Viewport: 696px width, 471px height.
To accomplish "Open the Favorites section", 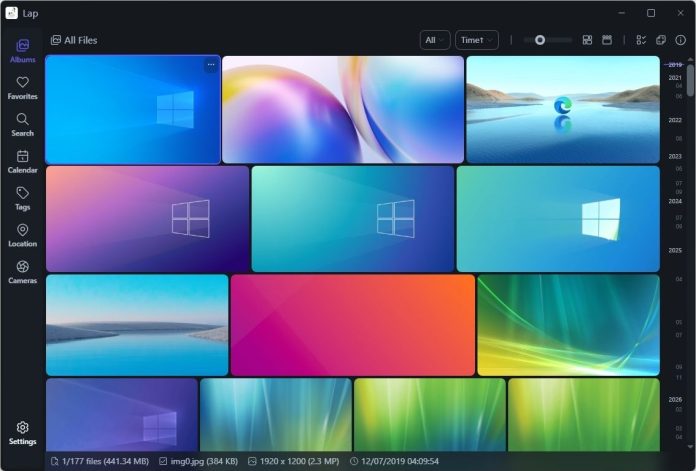I will (x=22, y=88).
